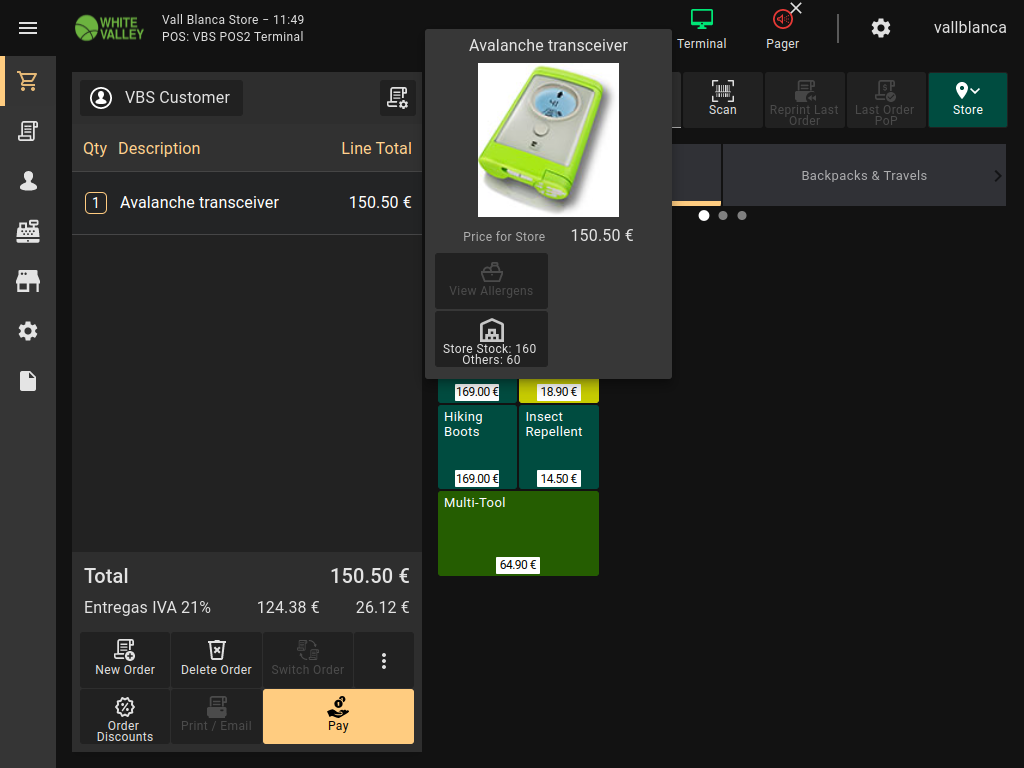Click the Scan barcode button
Image resolution: width=1024 pixels, height=768 pixels.
[x=722, y=99]
